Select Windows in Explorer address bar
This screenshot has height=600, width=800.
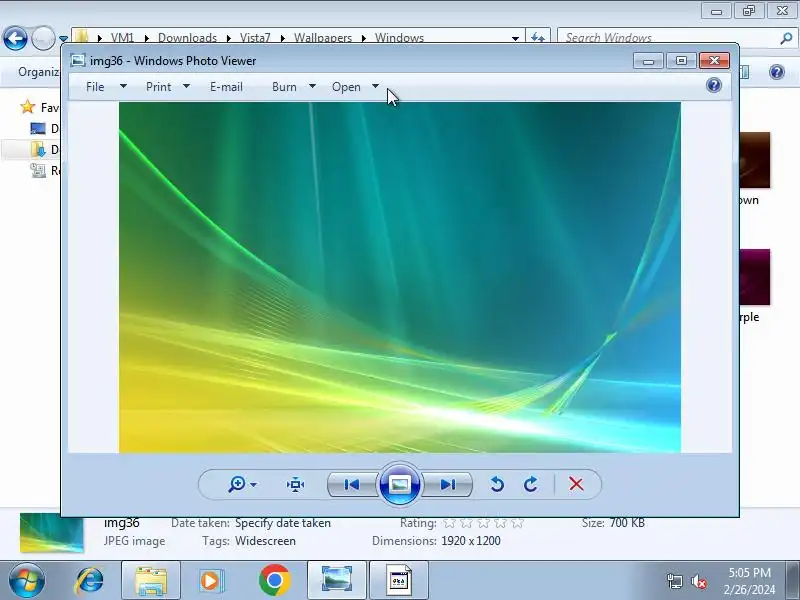399,38
